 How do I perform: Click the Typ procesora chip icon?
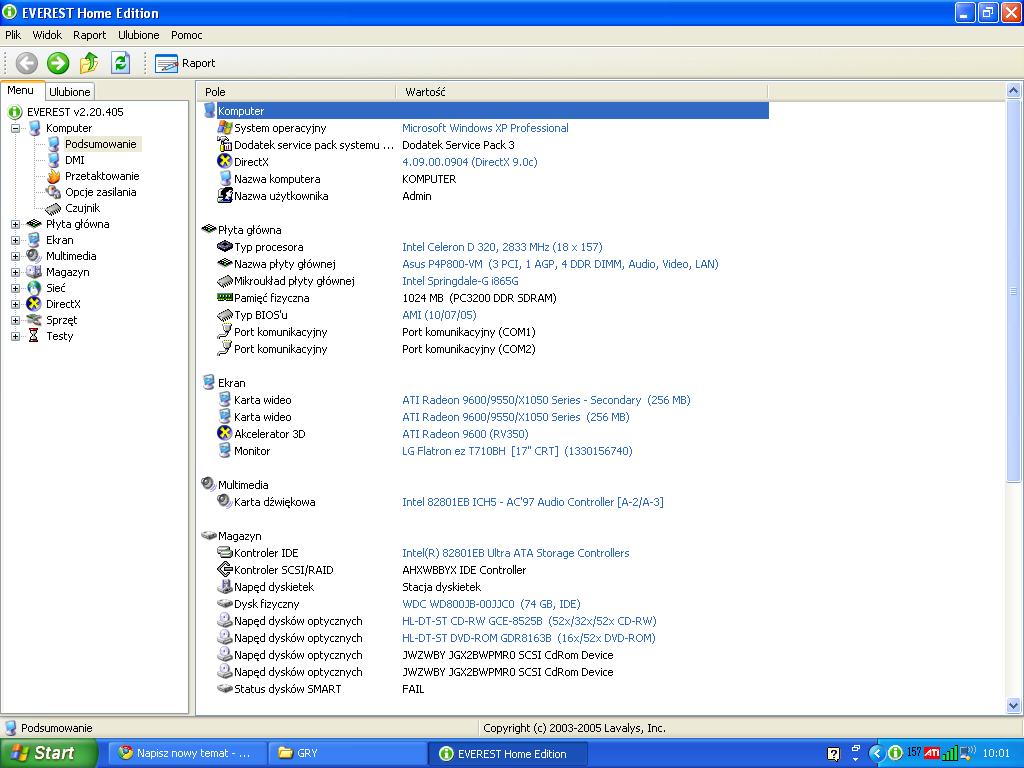[x=225, y=246]
